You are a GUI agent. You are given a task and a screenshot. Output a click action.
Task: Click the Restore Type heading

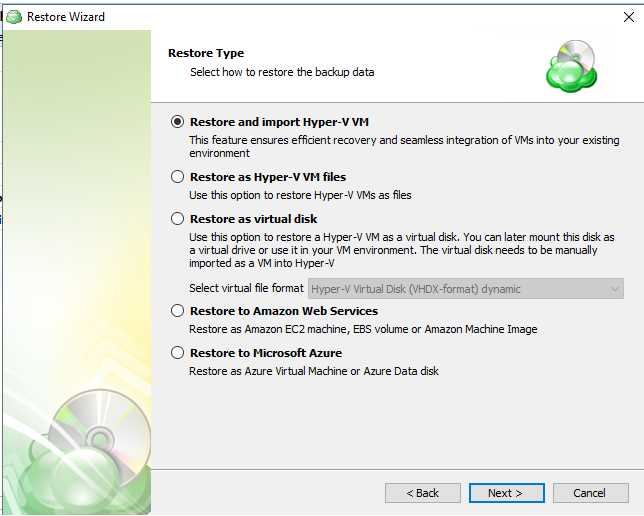pyautogui.click(x=205, y=53)
